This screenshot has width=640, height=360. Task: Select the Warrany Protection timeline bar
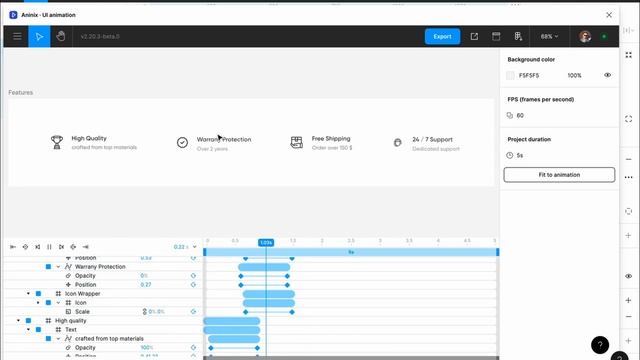click(x=264, y=267)
